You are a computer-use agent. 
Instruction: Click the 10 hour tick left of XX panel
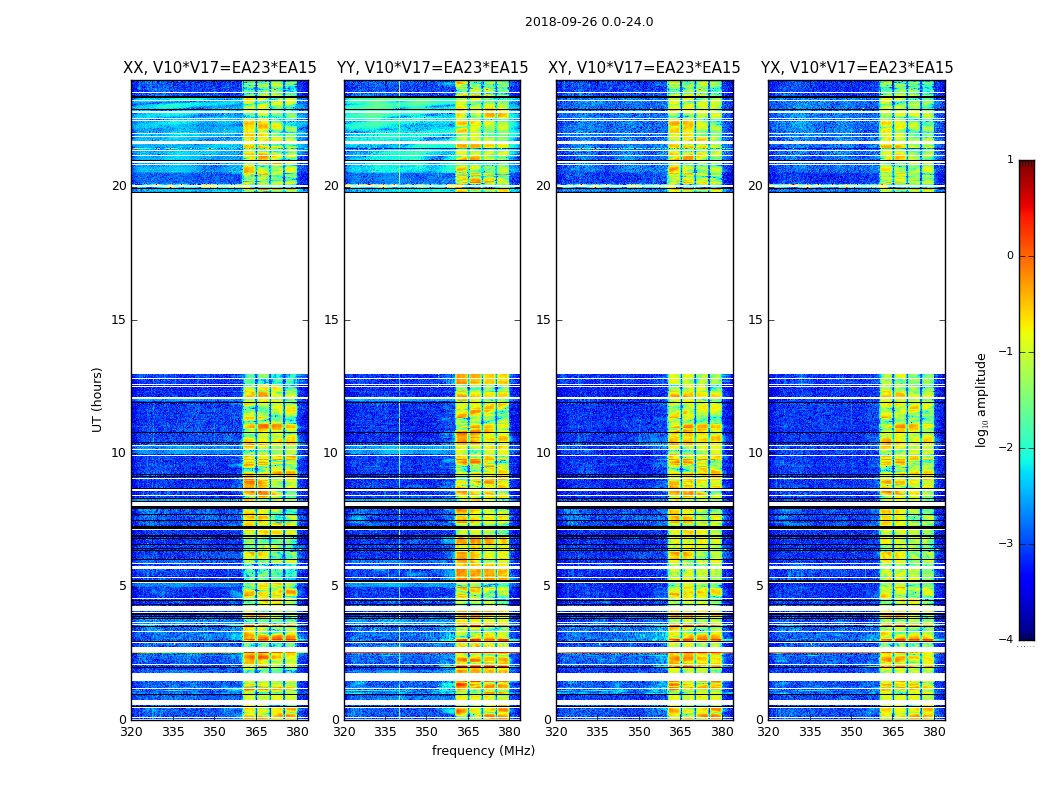point(119,453)
